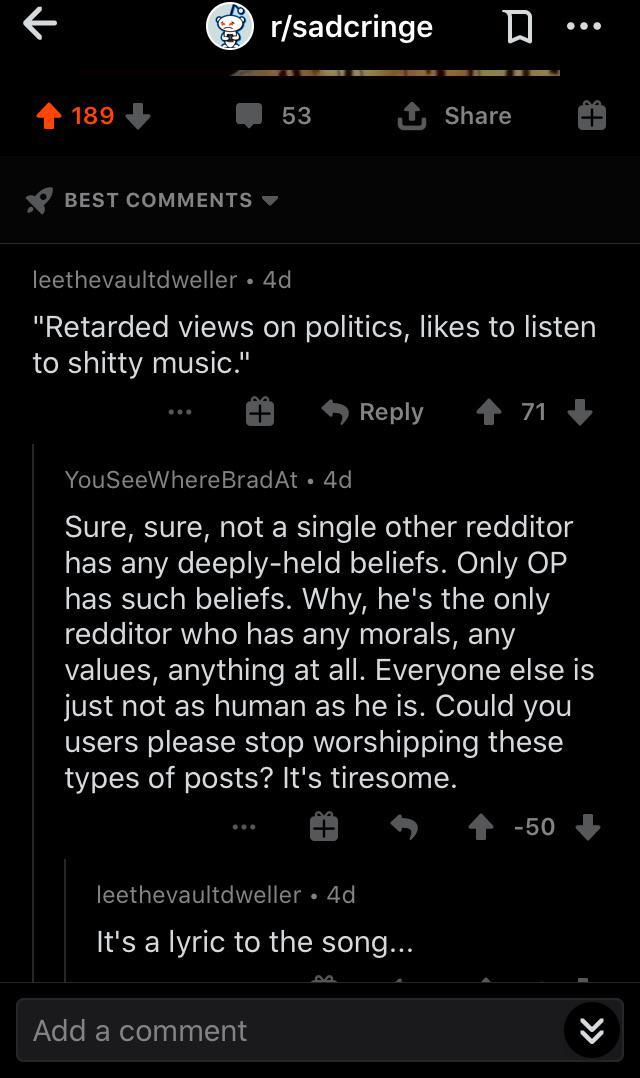This screenshot has width=640, height=1078.
Task: Give an award to the post
Action: tap(591, 116)
